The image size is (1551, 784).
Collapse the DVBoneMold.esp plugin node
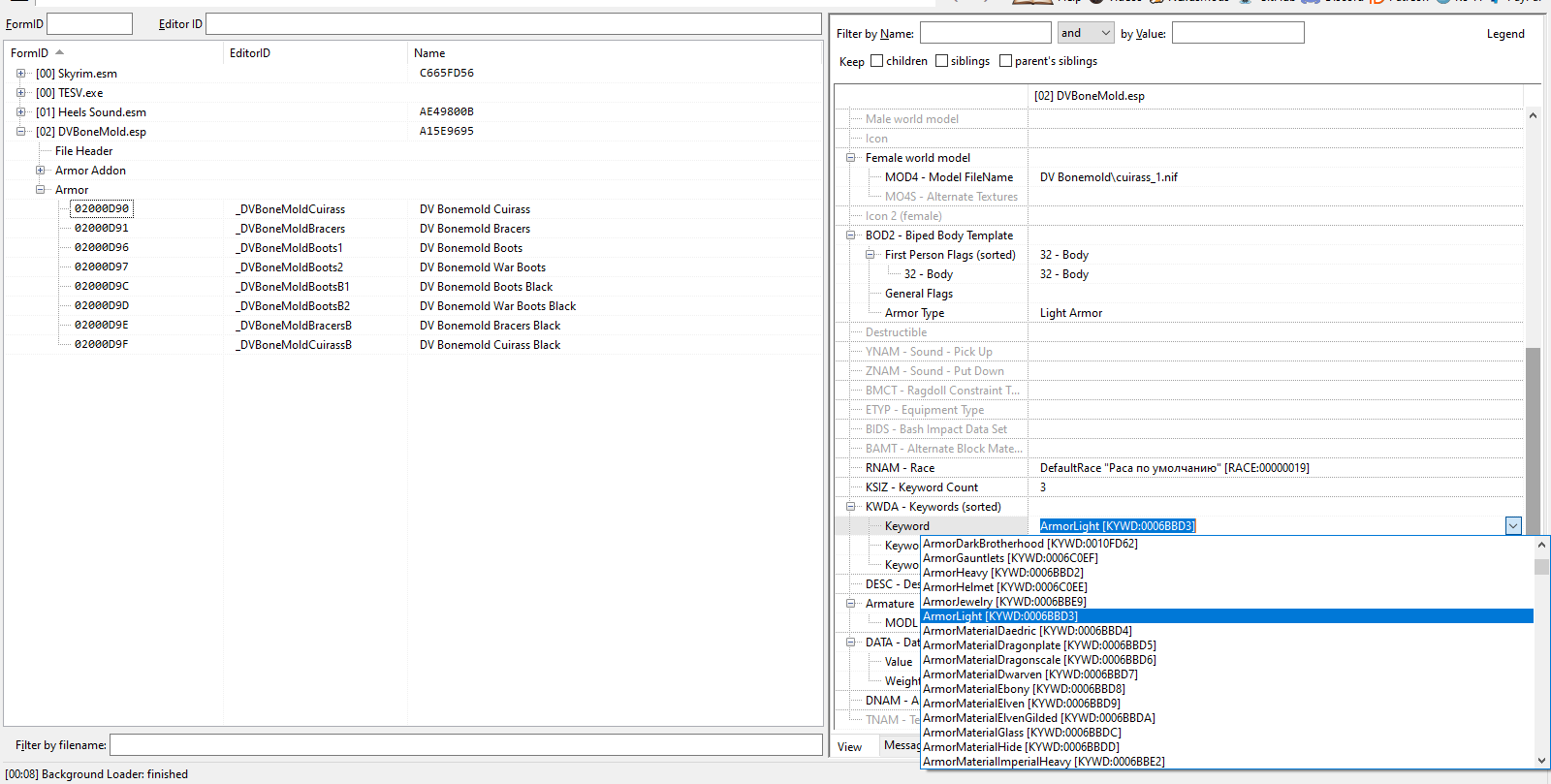[x=20, y=132]
